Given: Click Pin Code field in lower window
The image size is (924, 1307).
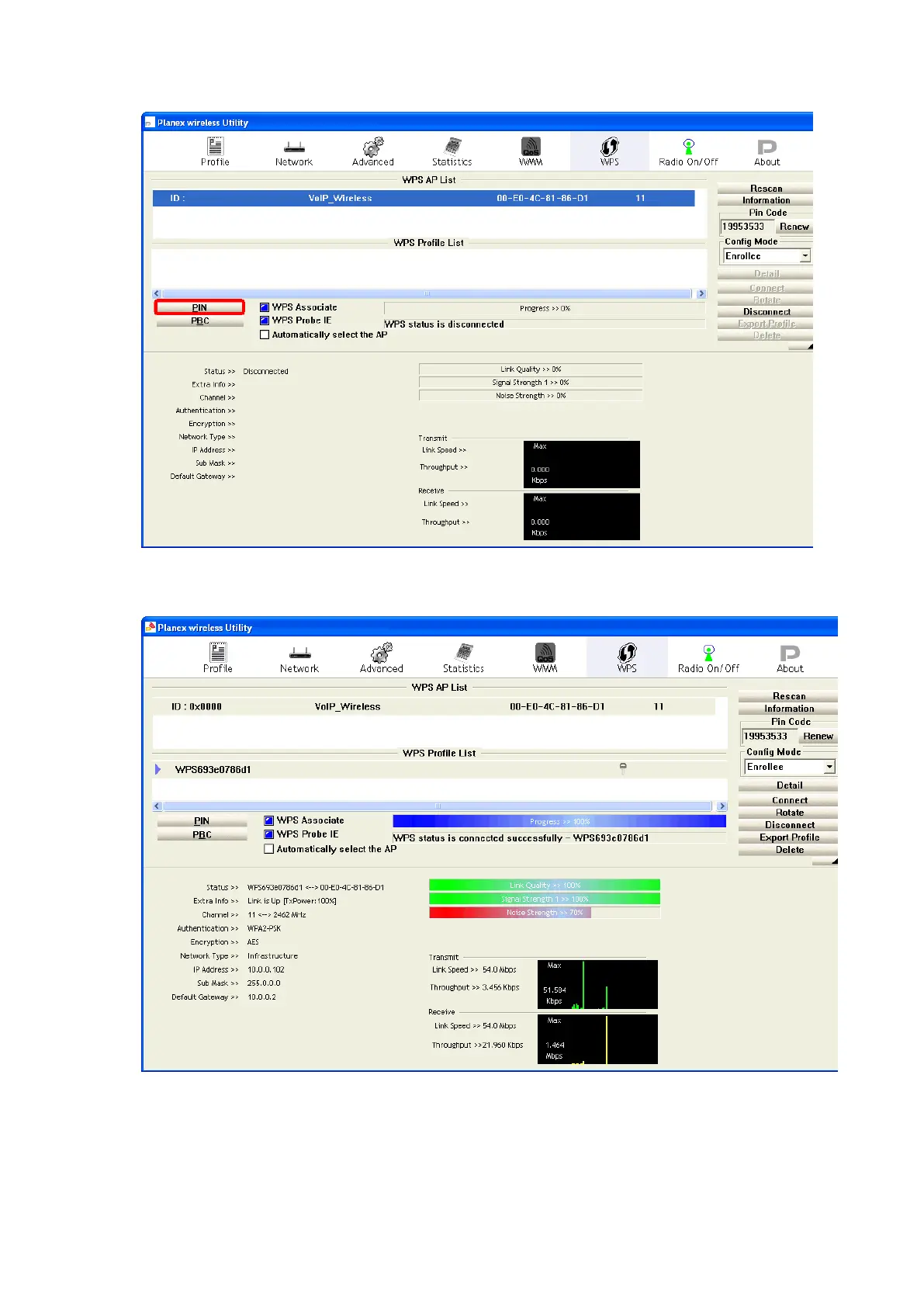Looking at the screenshot, I should [768, 737].
